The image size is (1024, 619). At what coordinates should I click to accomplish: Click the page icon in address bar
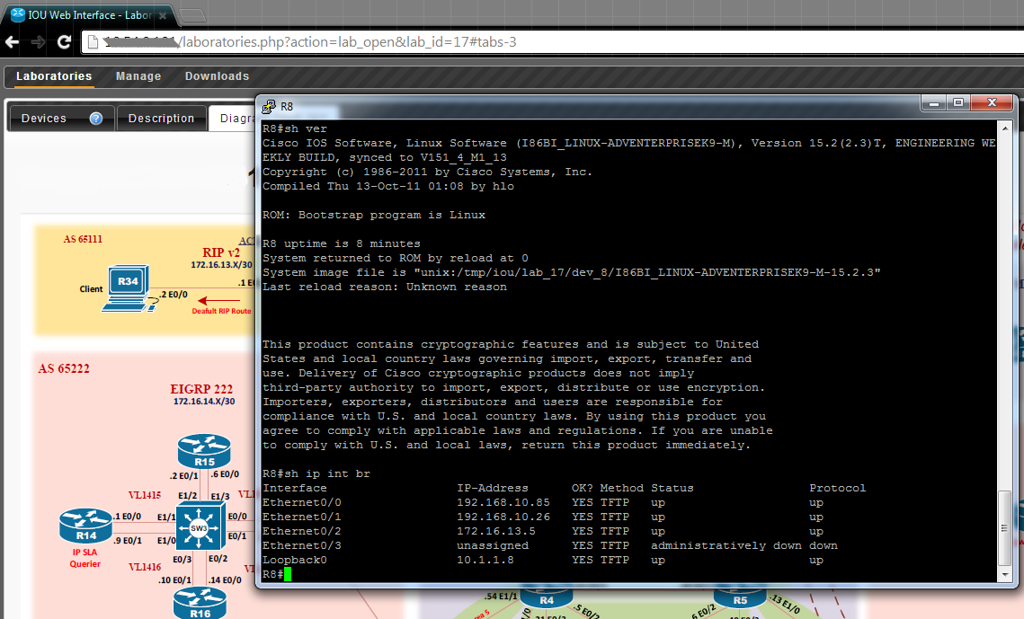click(93, 42)
